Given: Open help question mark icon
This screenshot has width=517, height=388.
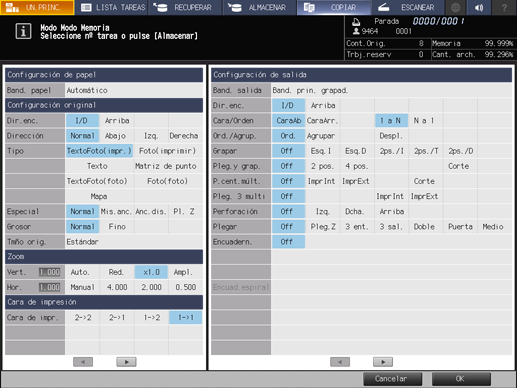Looking at the screenshot, I should pos(504,7).
